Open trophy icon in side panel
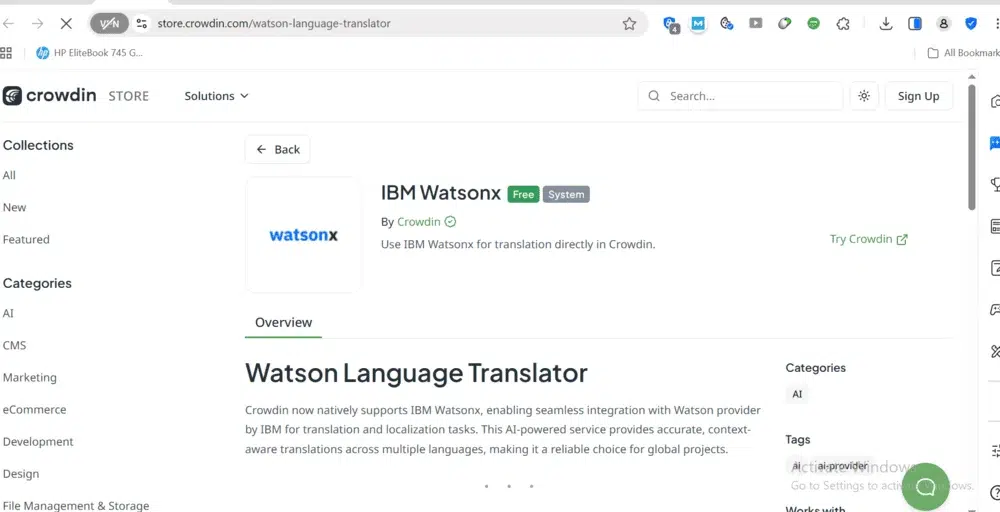Viewport: 1000px width, 512px height. (x=995, y=185)
